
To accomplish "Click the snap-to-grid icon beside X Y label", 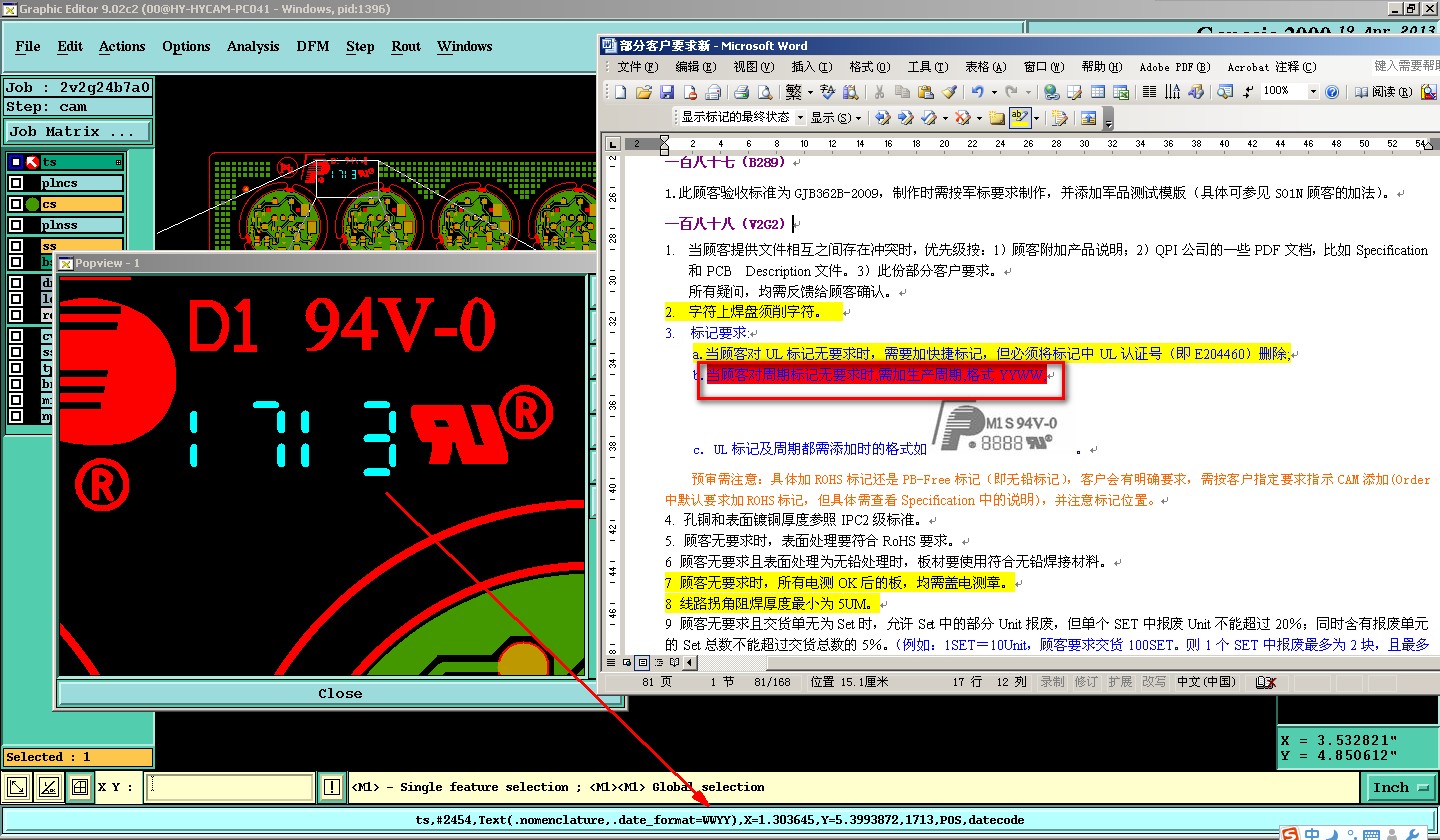I will click(80, 787).
